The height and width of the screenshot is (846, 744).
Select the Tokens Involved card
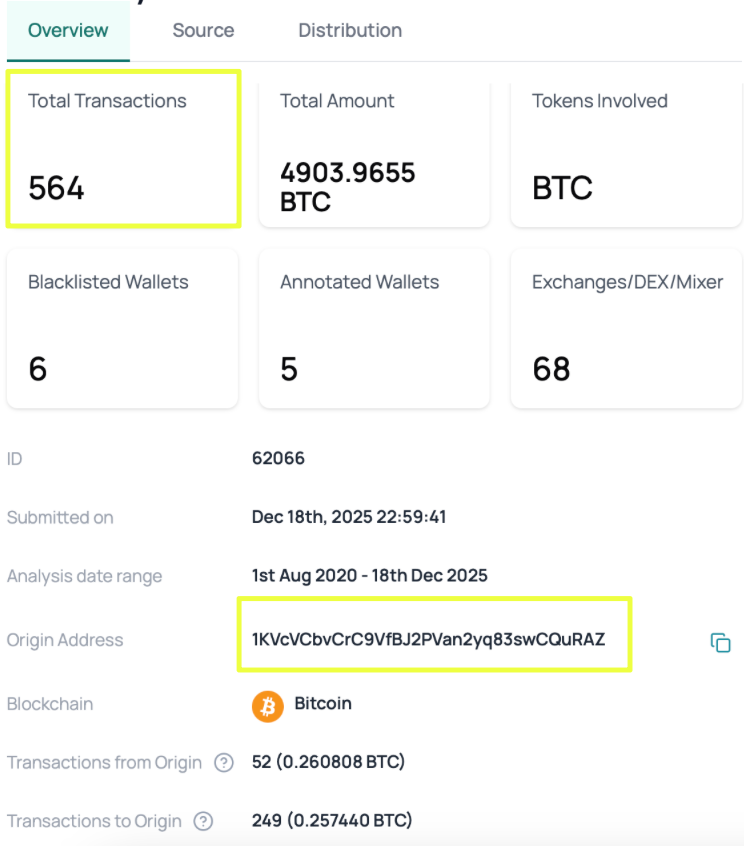pos(626,150)
